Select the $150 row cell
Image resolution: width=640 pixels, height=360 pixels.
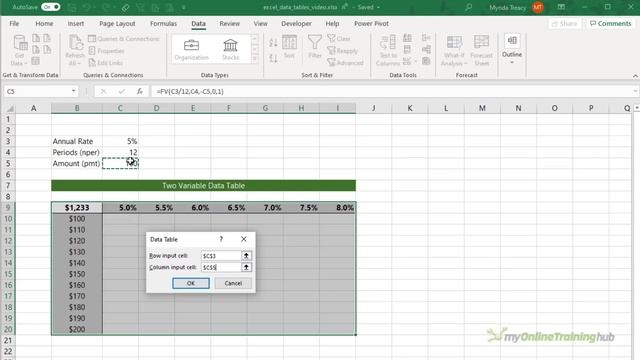[x=77, y=274]
